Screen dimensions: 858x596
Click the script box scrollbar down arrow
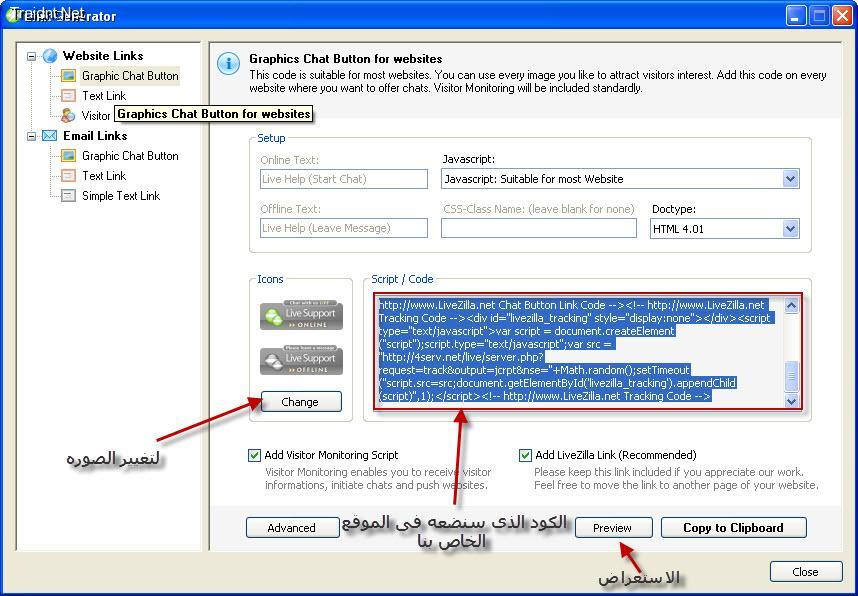click(791, 401)
